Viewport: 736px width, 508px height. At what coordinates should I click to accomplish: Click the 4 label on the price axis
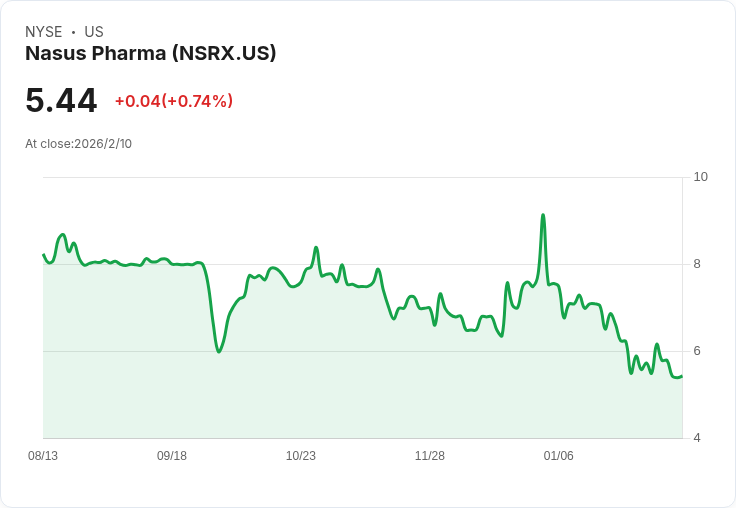[697, 438]
